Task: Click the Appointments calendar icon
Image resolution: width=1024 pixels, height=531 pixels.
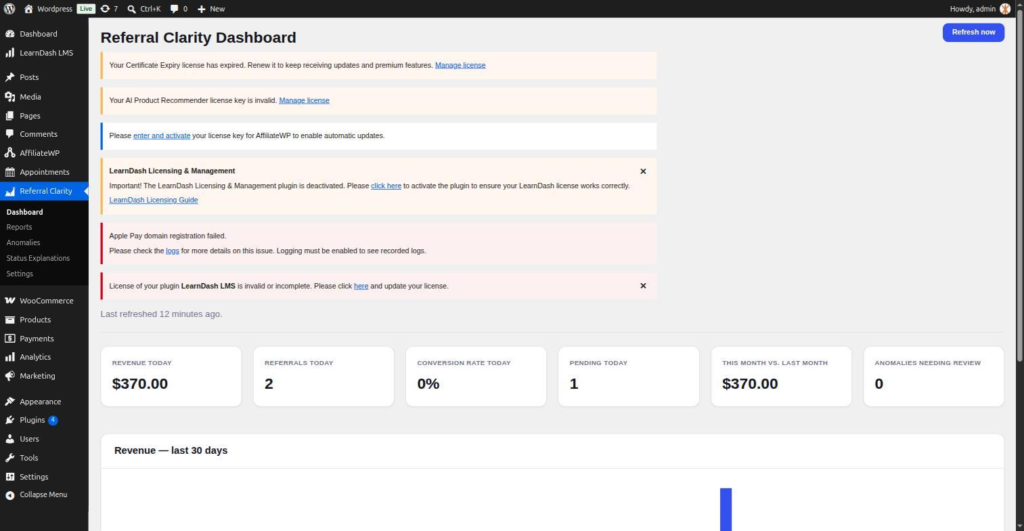Action: tap(10, 172)
